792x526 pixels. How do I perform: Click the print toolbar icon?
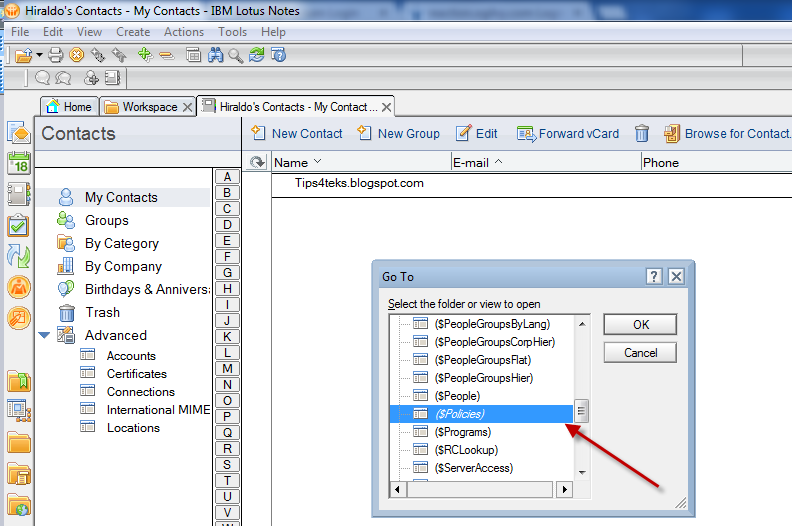[56, 55]
